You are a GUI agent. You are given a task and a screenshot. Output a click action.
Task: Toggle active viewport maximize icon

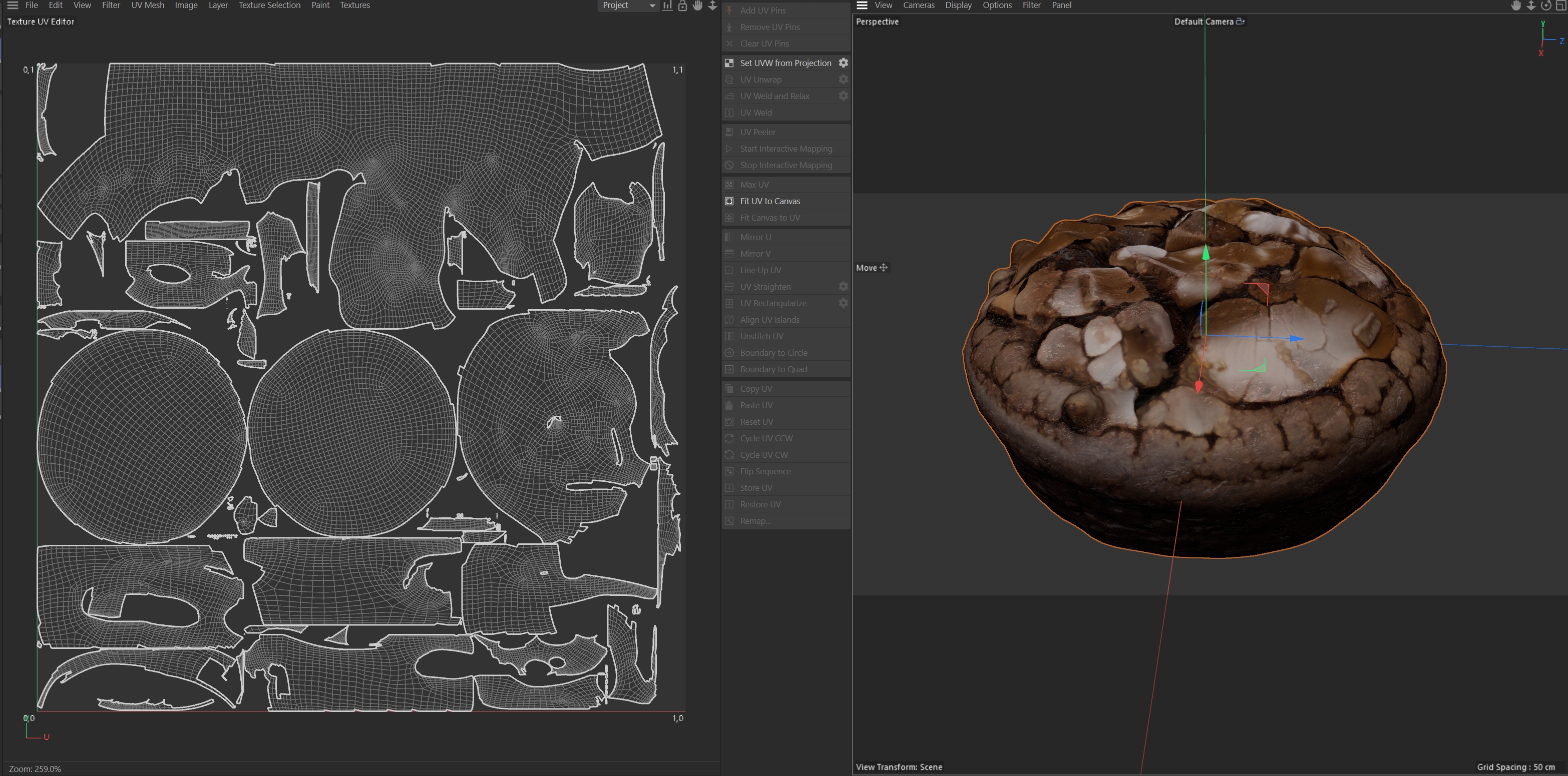(1561, 6)
